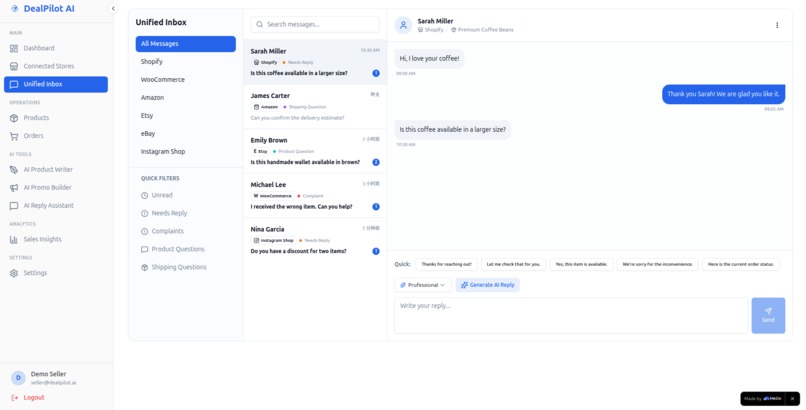Open Connected Stores in the sidebar
The height and width of the screenshot is (410, 806).
(56, 66)
